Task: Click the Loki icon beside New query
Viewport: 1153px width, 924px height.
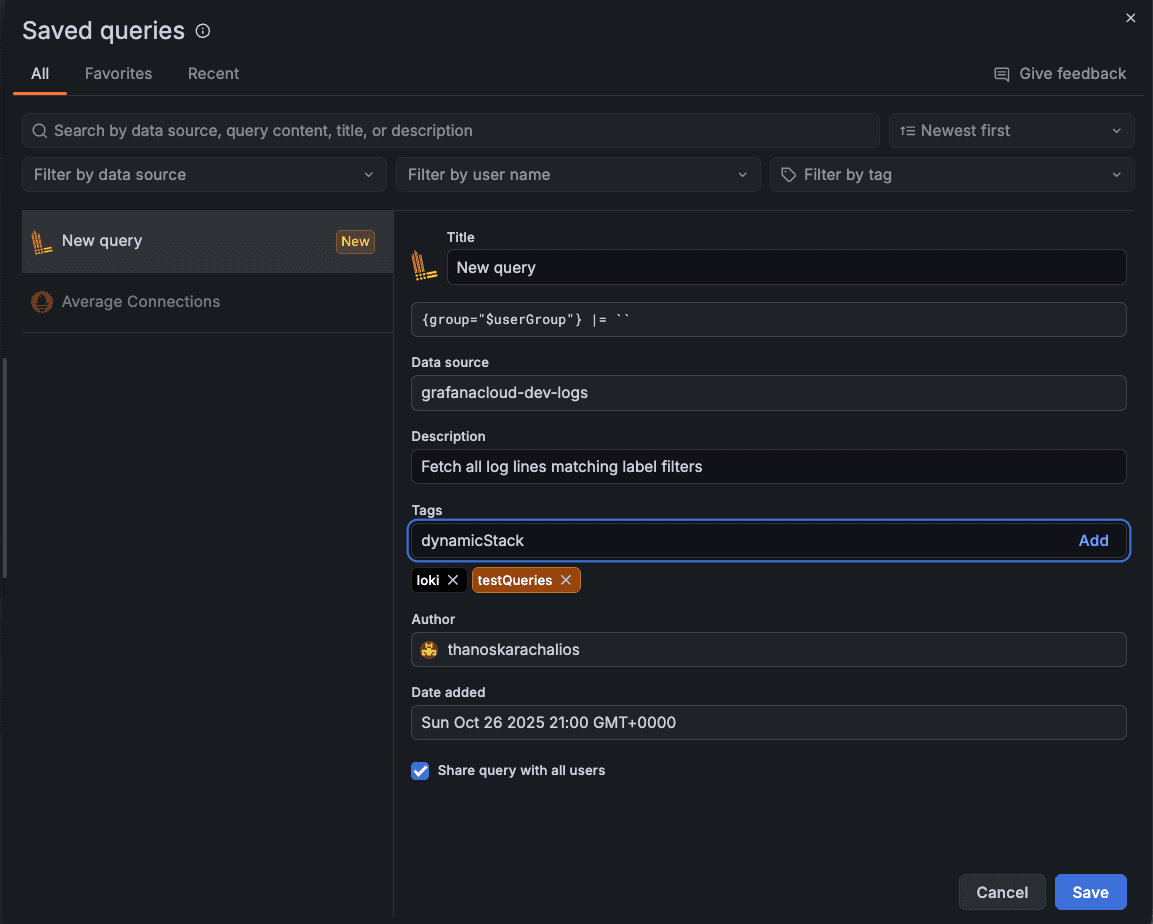Action: 40,240
